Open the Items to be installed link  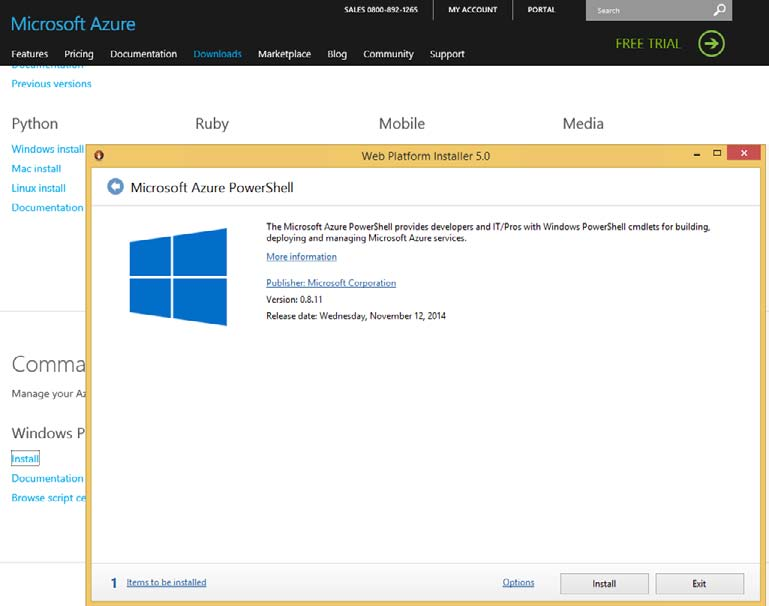(x=166, y=583)
